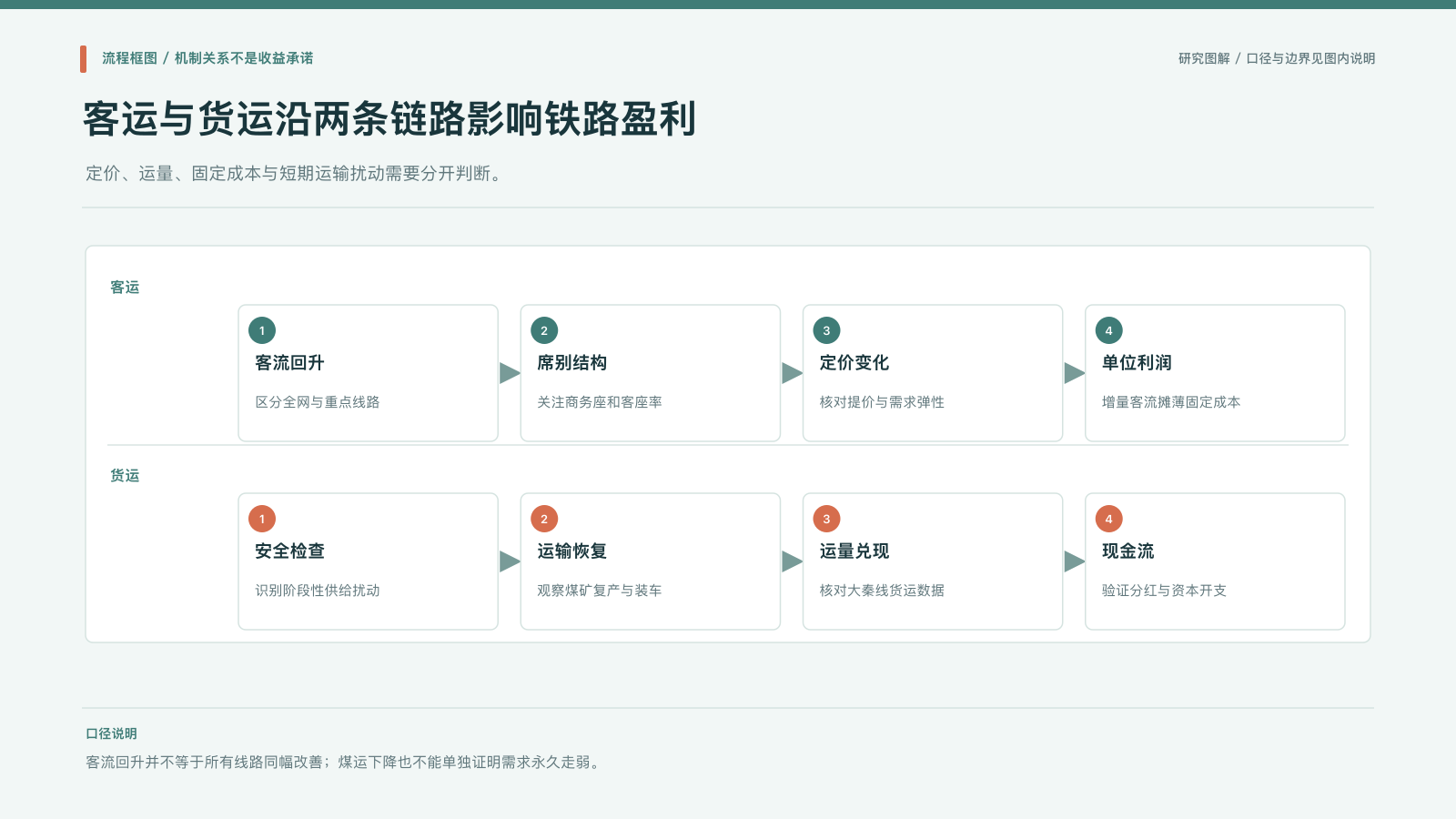This screenshot has height=819, width=1456.
Task: Click the 客运 row label
Action: coord(125,288)
